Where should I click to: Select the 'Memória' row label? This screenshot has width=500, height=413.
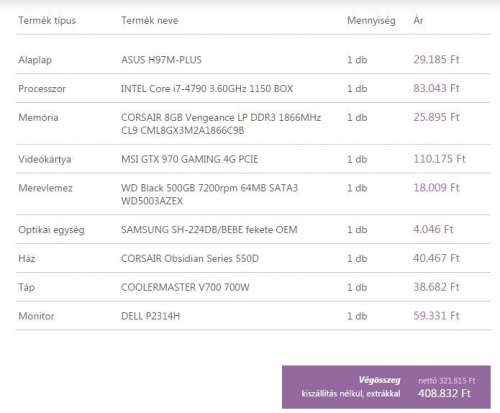pyautogui.click(x=38, y=117)
